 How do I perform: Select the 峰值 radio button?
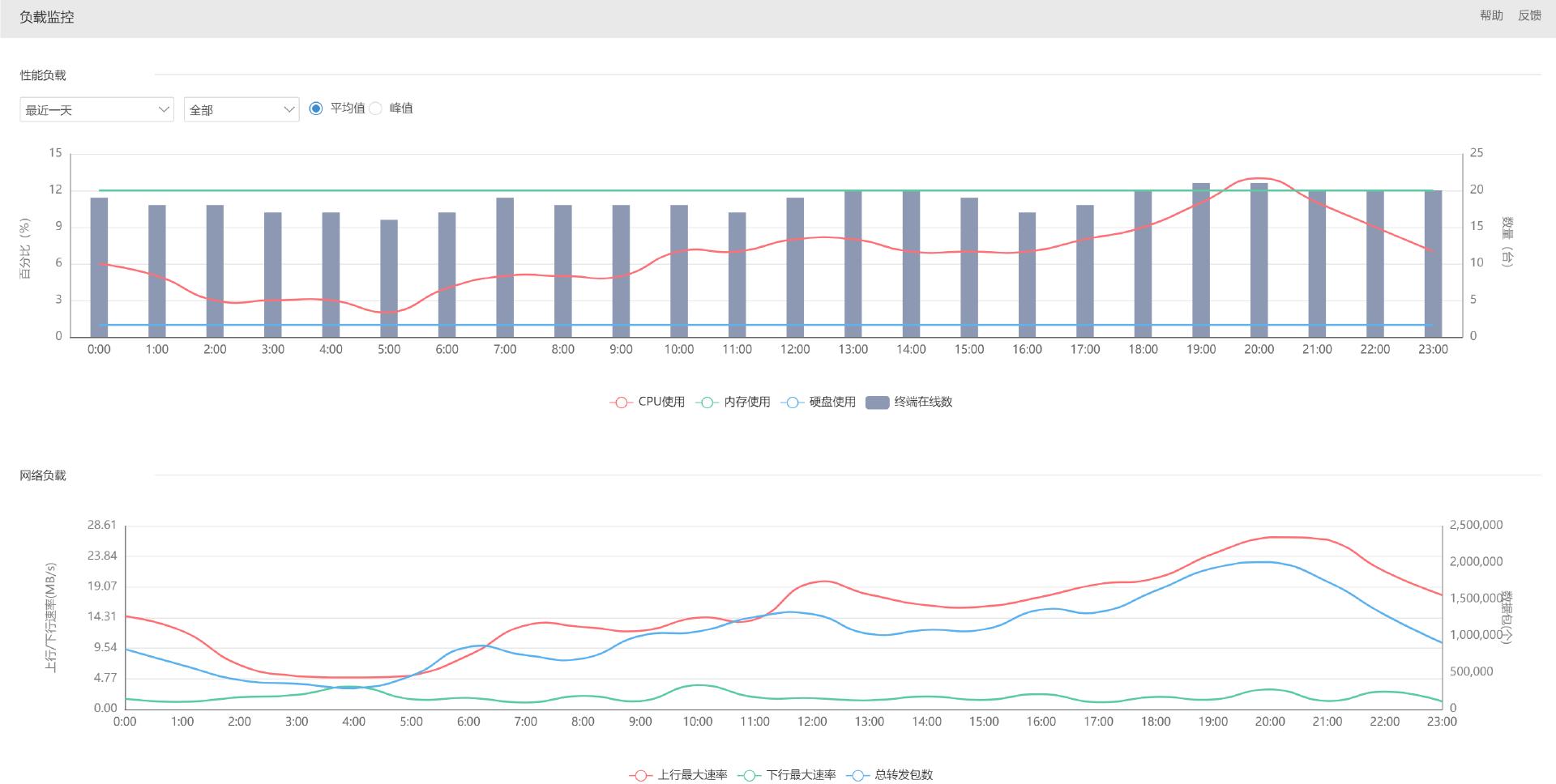(x=375, y=109)
